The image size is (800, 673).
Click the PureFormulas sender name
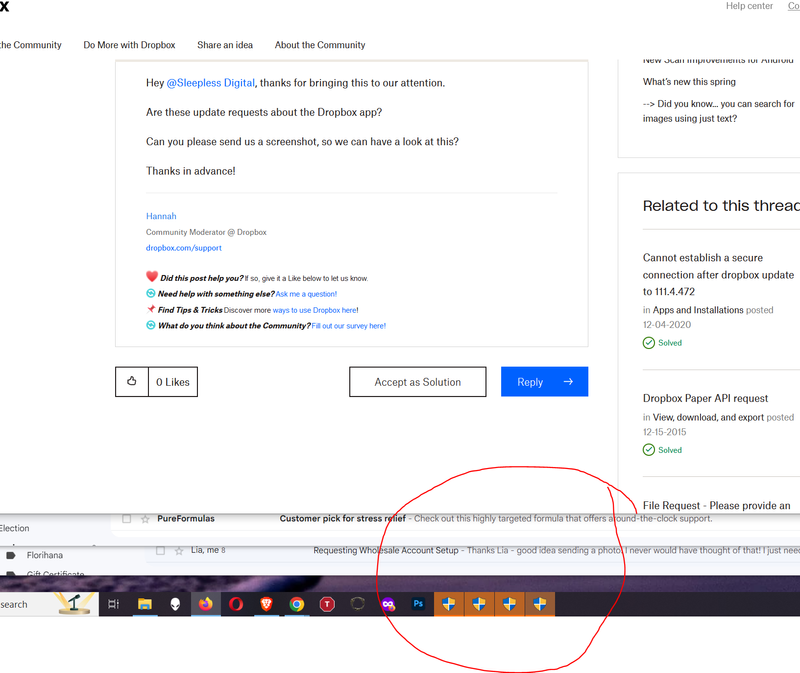186,518
